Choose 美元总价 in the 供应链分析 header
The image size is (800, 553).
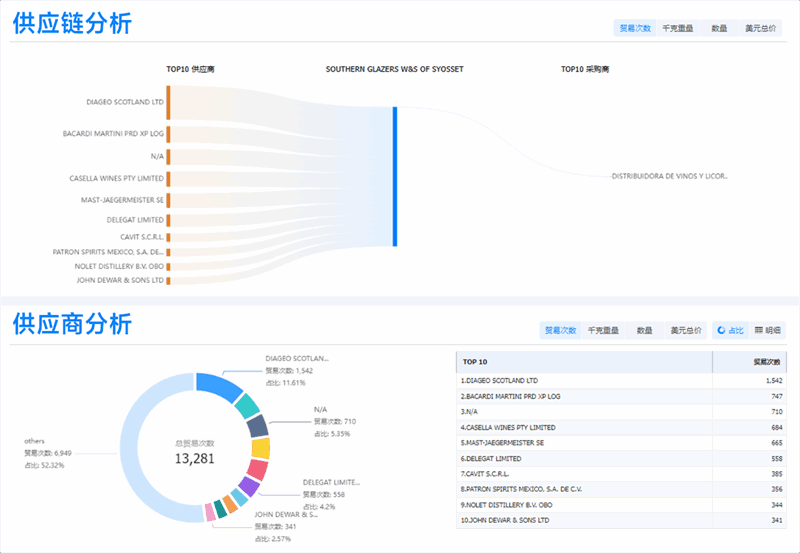(760, 28)
